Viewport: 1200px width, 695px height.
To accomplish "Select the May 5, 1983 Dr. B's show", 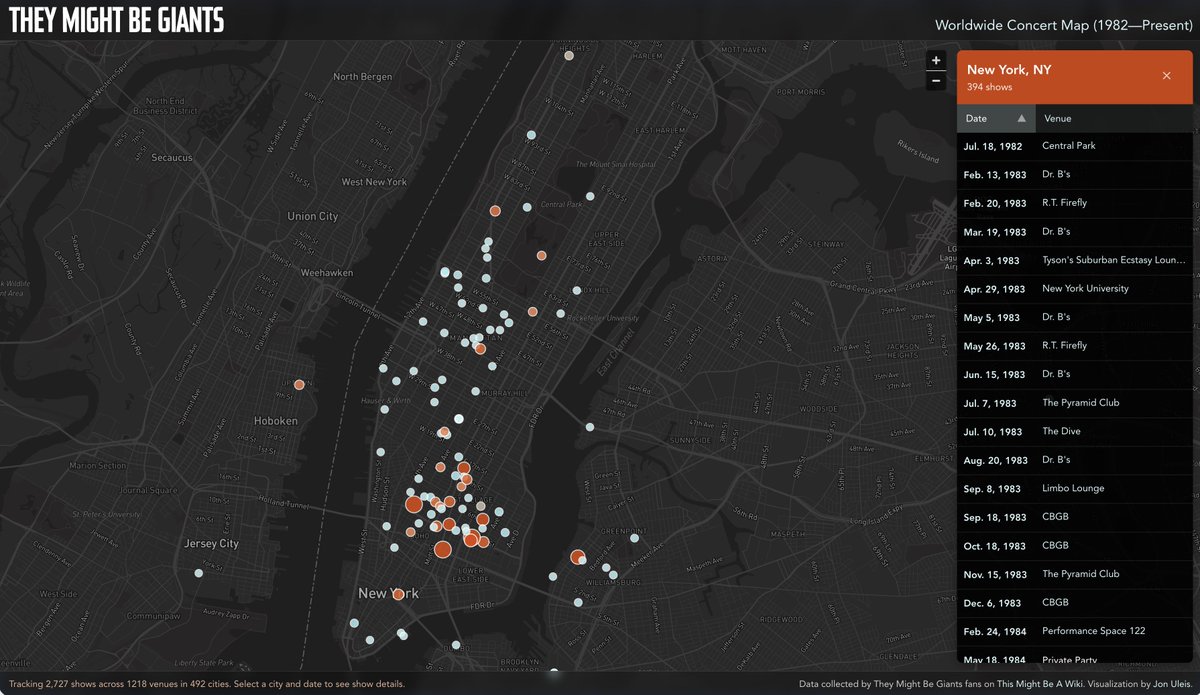I will tap(1075, 317).
